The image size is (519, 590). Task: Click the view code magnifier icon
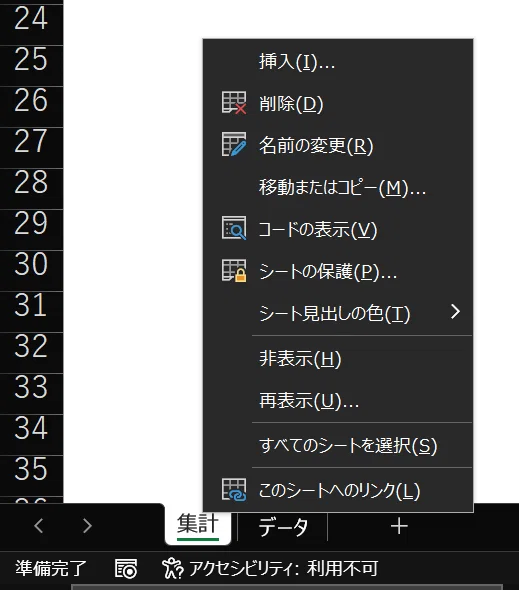pos(234,228)
